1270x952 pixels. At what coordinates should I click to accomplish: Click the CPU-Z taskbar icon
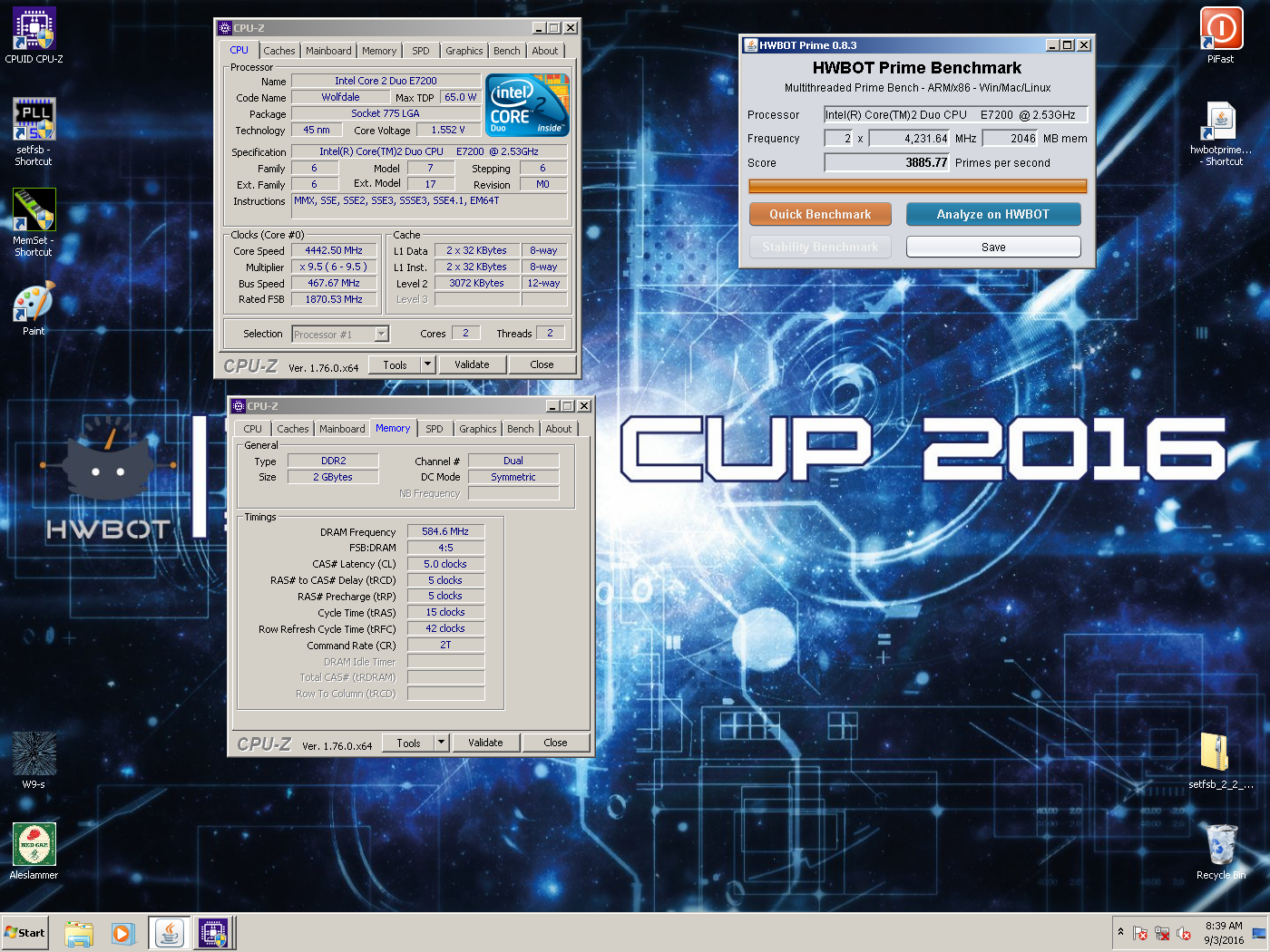pos(214,933)
